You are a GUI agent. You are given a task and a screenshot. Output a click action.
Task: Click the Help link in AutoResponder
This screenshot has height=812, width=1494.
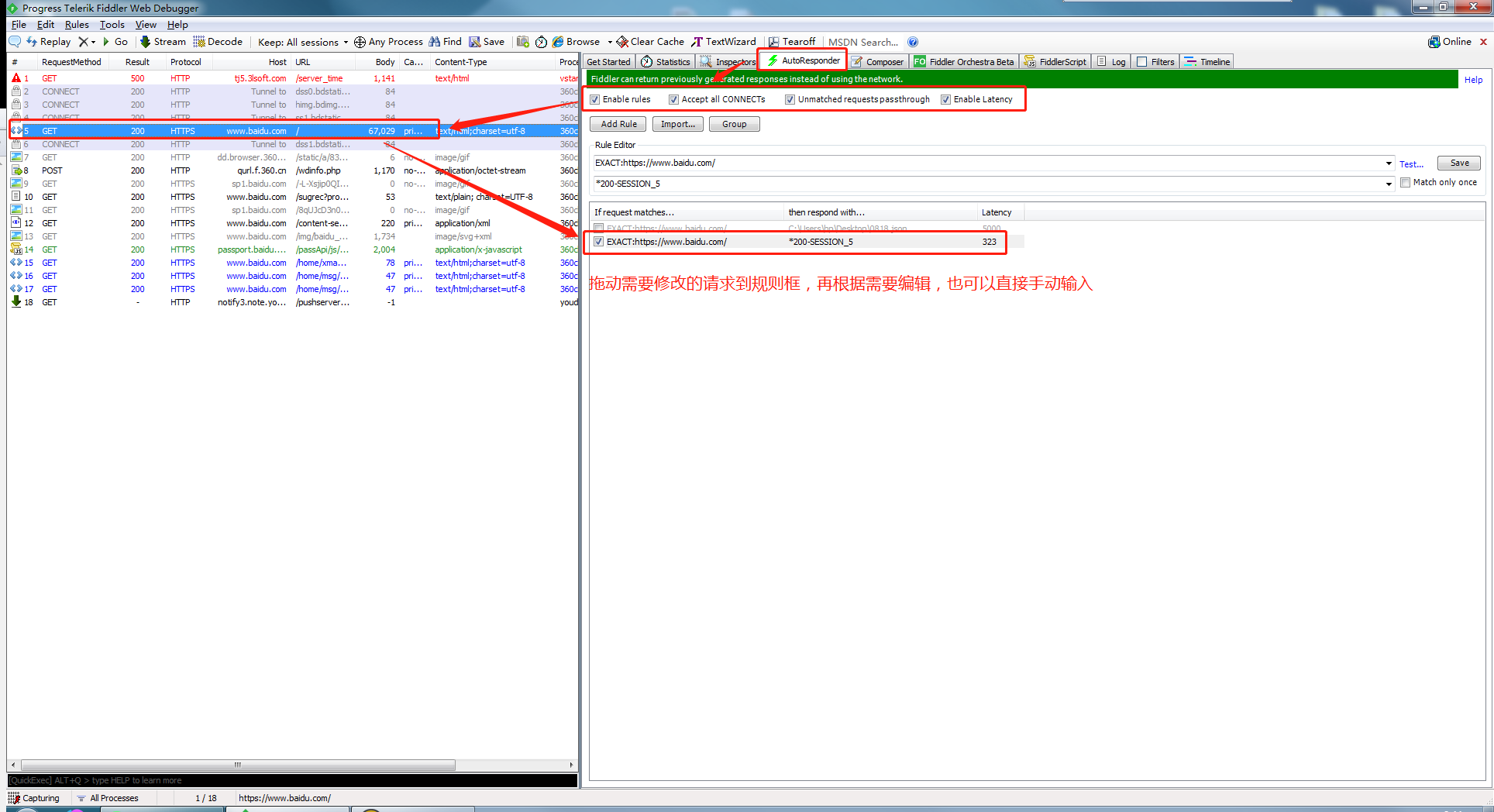[x=1473, y=80]
